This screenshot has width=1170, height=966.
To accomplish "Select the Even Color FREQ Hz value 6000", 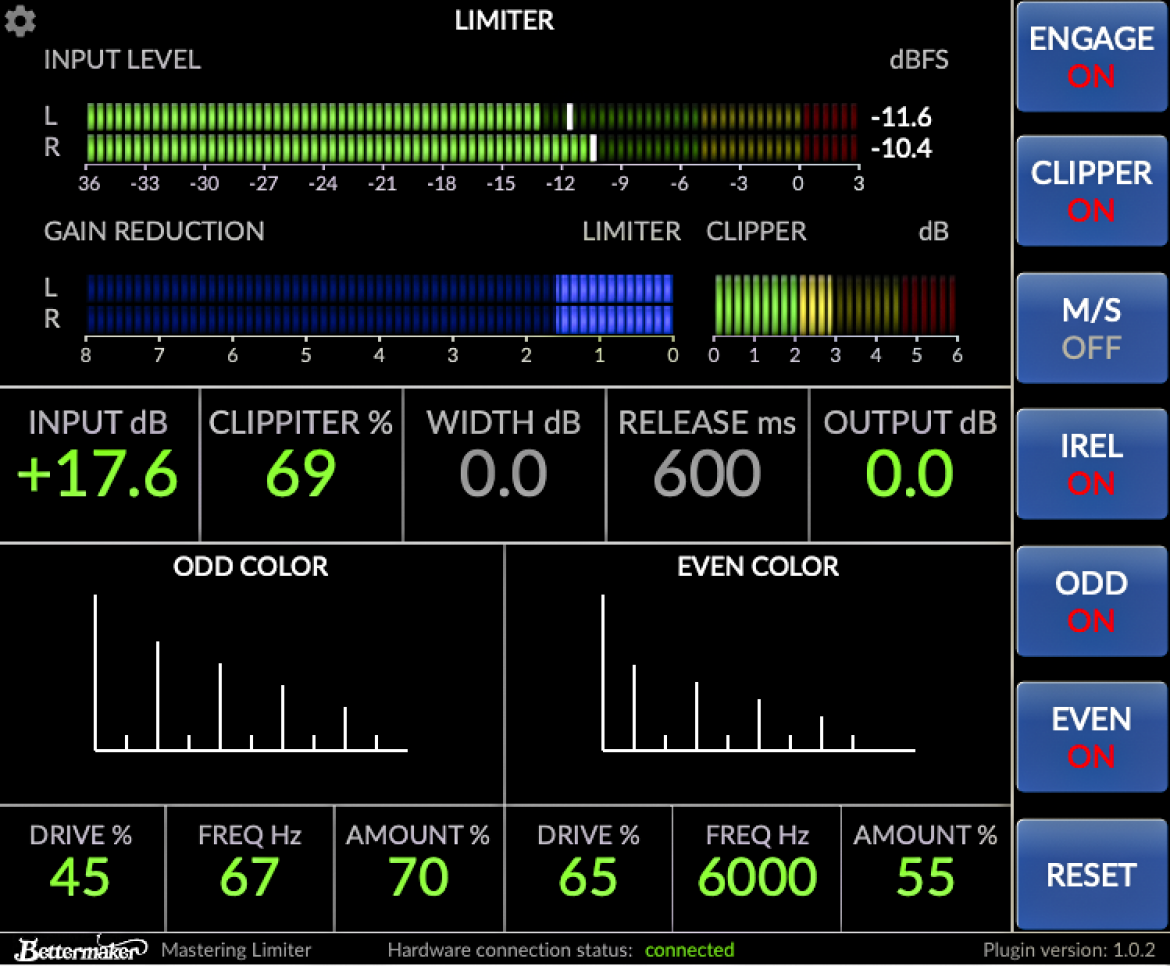I will 757,877.
